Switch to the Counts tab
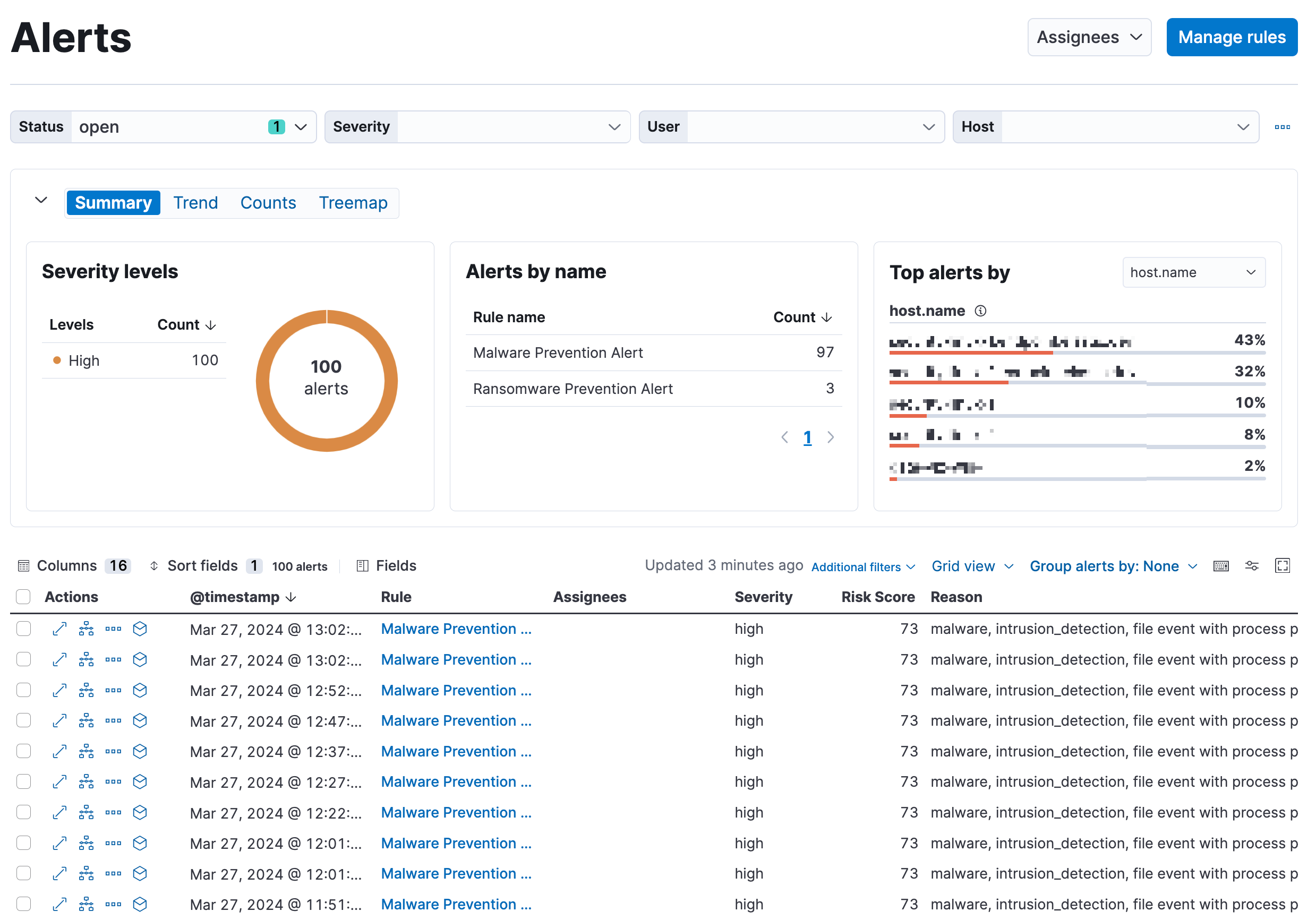The height and width of the screenshot is (920, 1316). pyautogui.click(x=268, y=203)
